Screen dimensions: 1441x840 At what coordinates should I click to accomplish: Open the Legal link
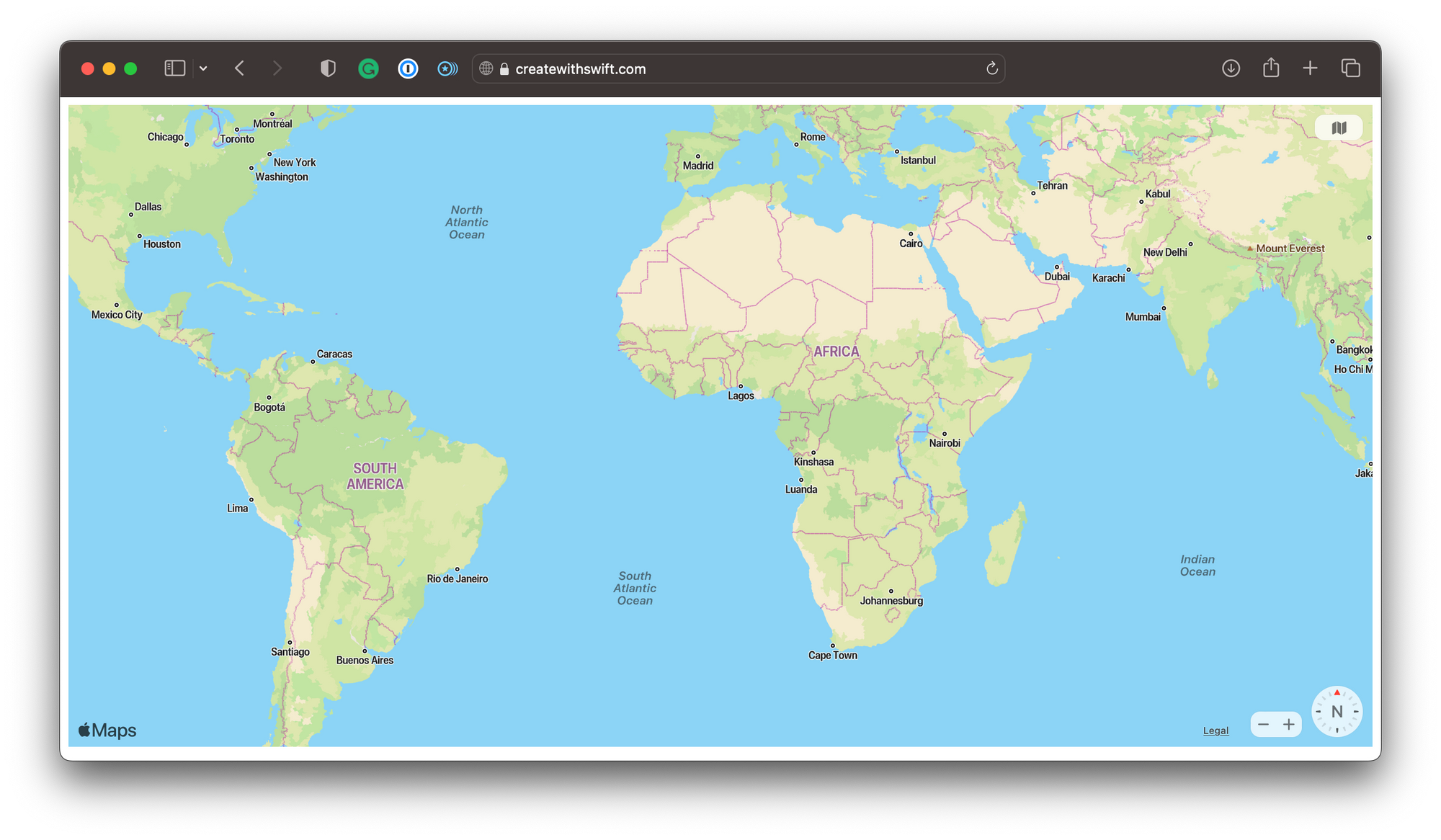coord(1215,730)
